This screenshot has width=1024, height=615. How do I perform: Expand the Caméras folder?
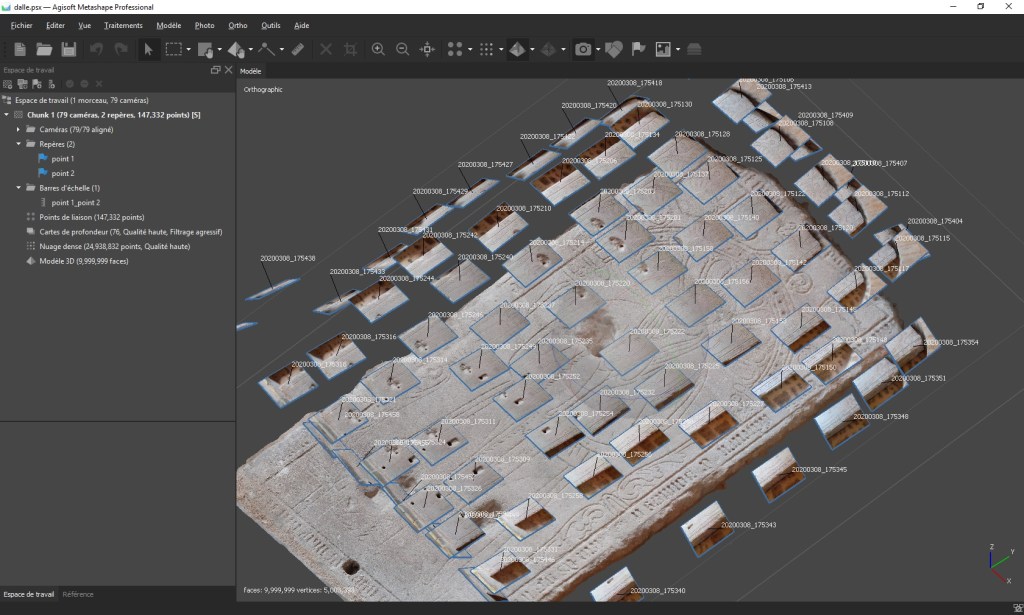point(18,130)
